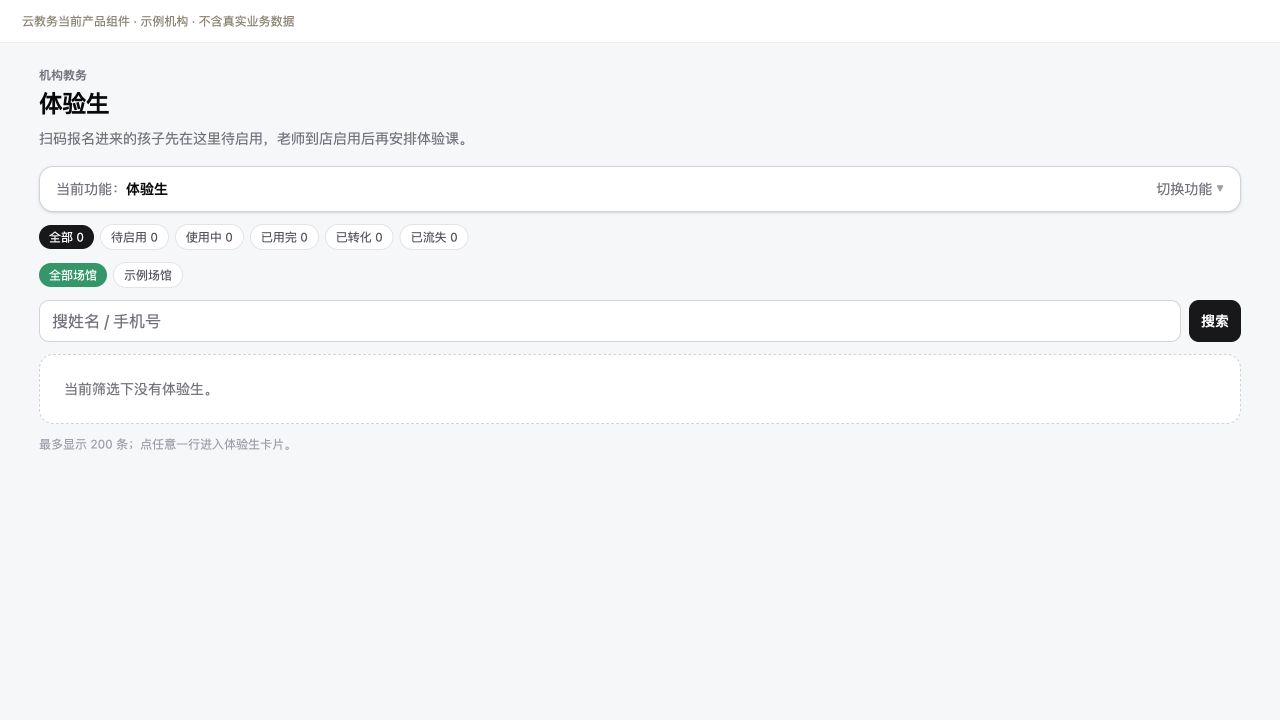Open the 切换功能 dropdown

[1189, 189]
